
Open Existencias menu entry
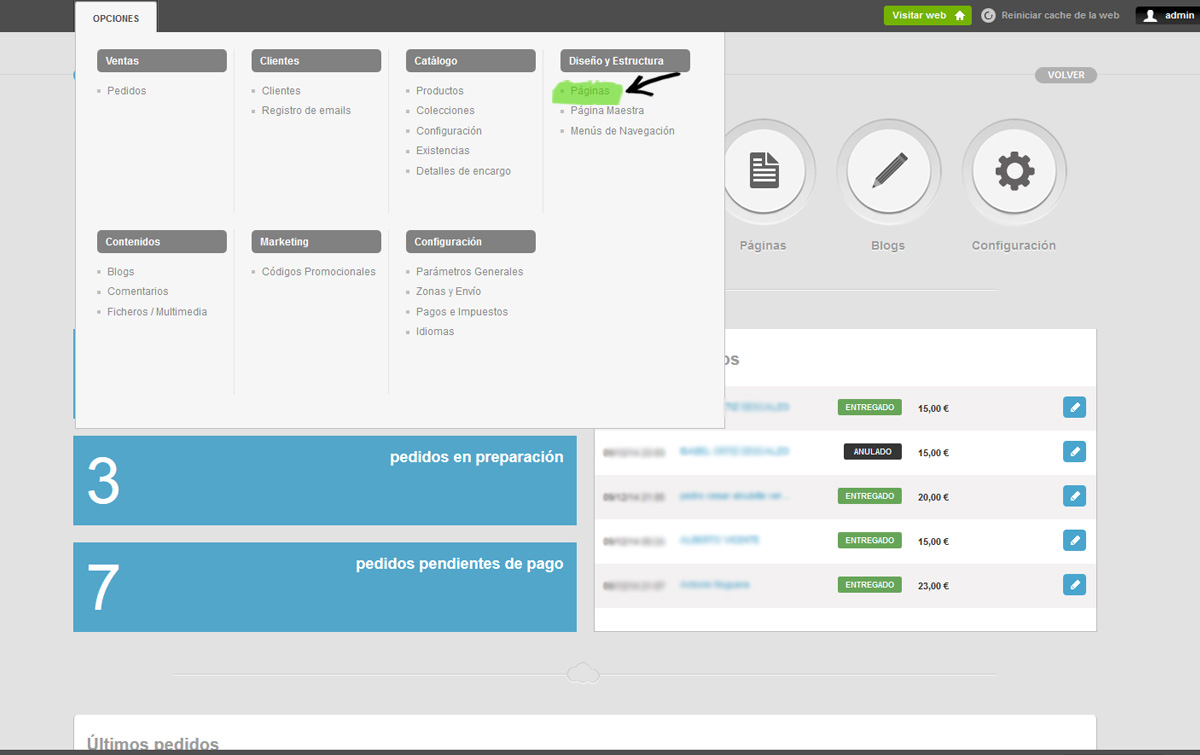click(443, 151)
